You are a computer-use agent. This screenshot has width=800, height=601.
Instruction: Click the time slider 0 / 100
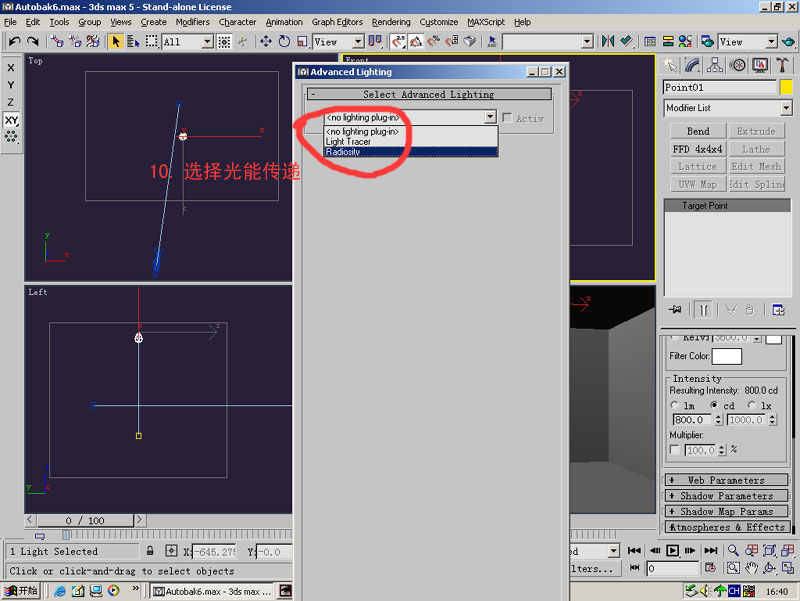pyautogui.click(x=85, y=520)
